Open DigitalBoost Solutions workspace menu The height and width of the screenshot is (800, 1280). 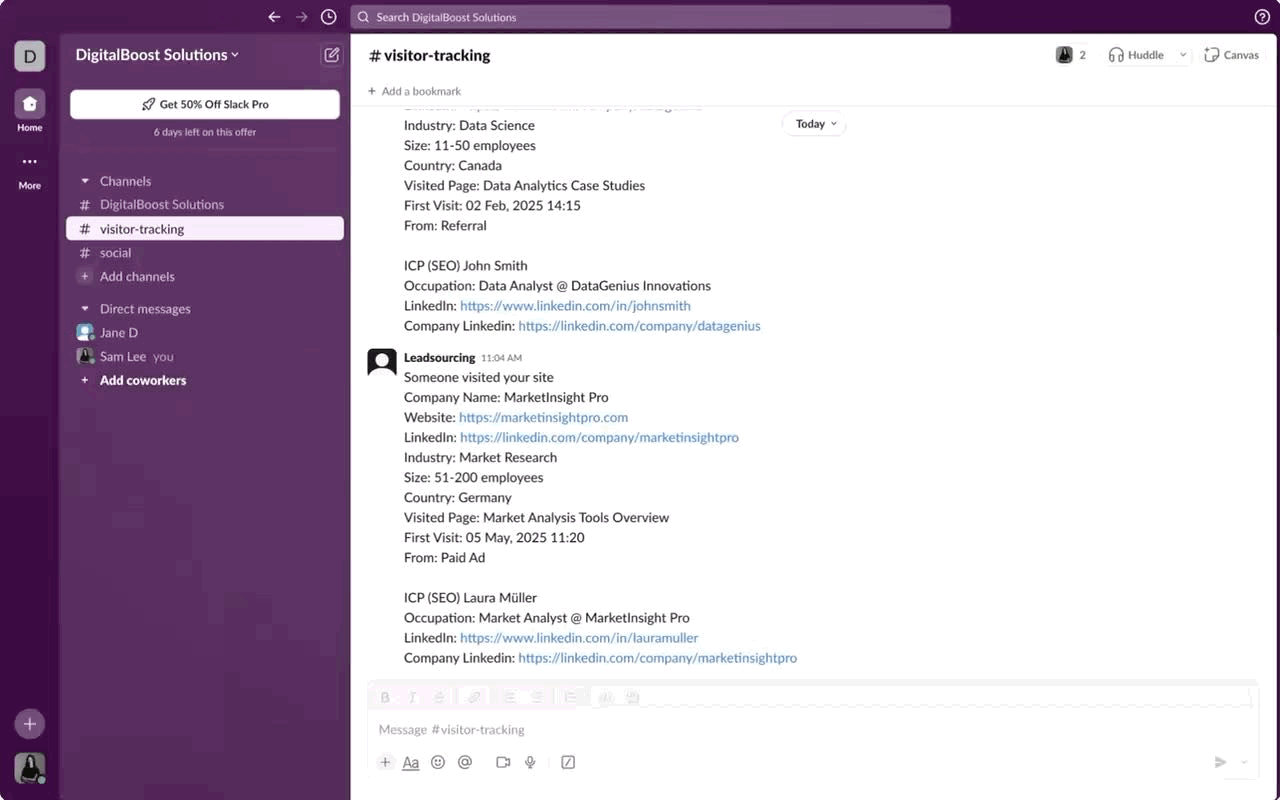(x=157, y=55)
